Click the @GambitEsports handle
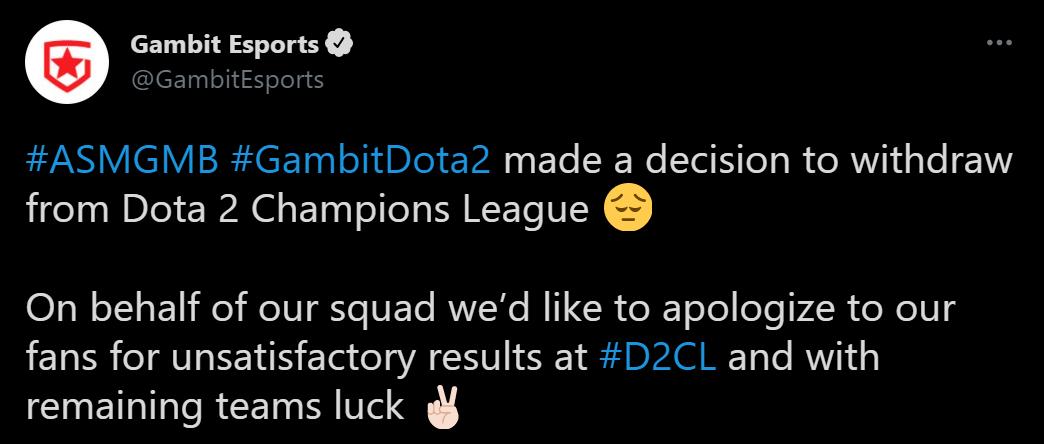 [227, 80]
